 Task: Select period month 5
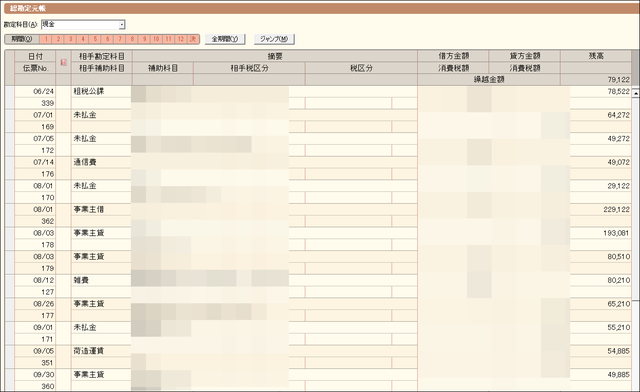click(95, 39)
